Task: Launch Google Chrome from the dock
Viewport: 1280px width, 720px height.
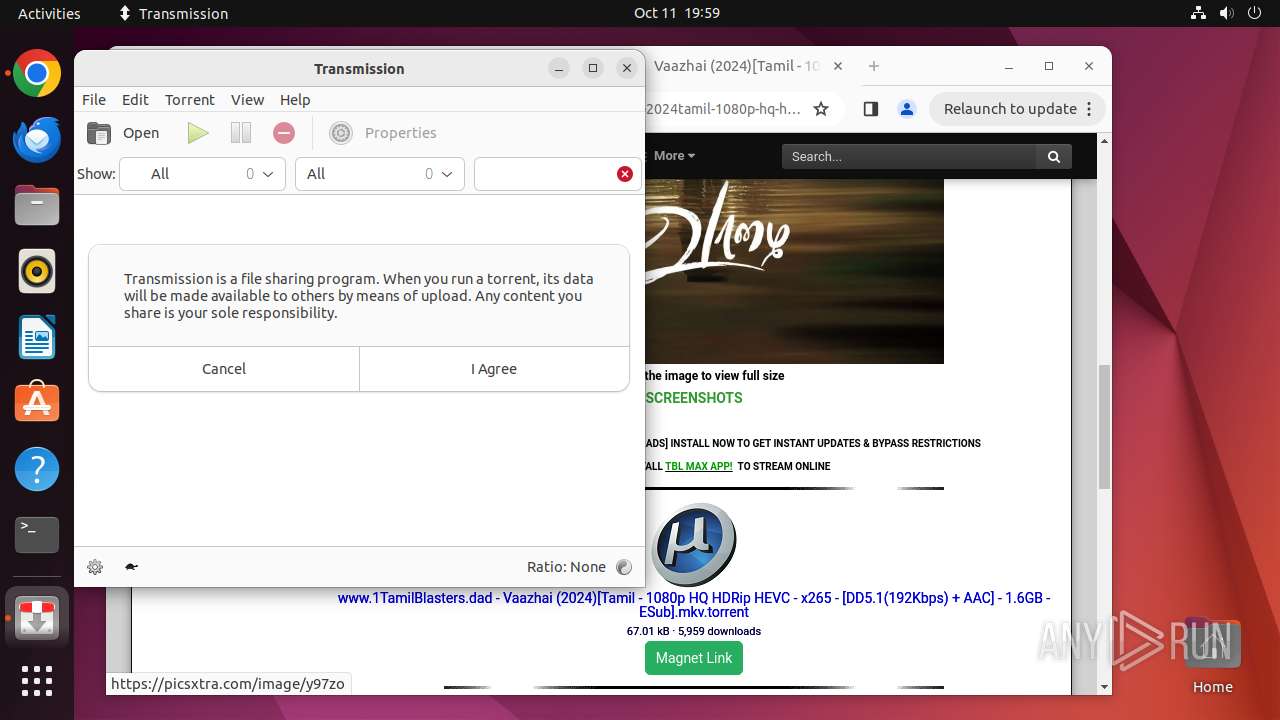Action: coord(37,73)
